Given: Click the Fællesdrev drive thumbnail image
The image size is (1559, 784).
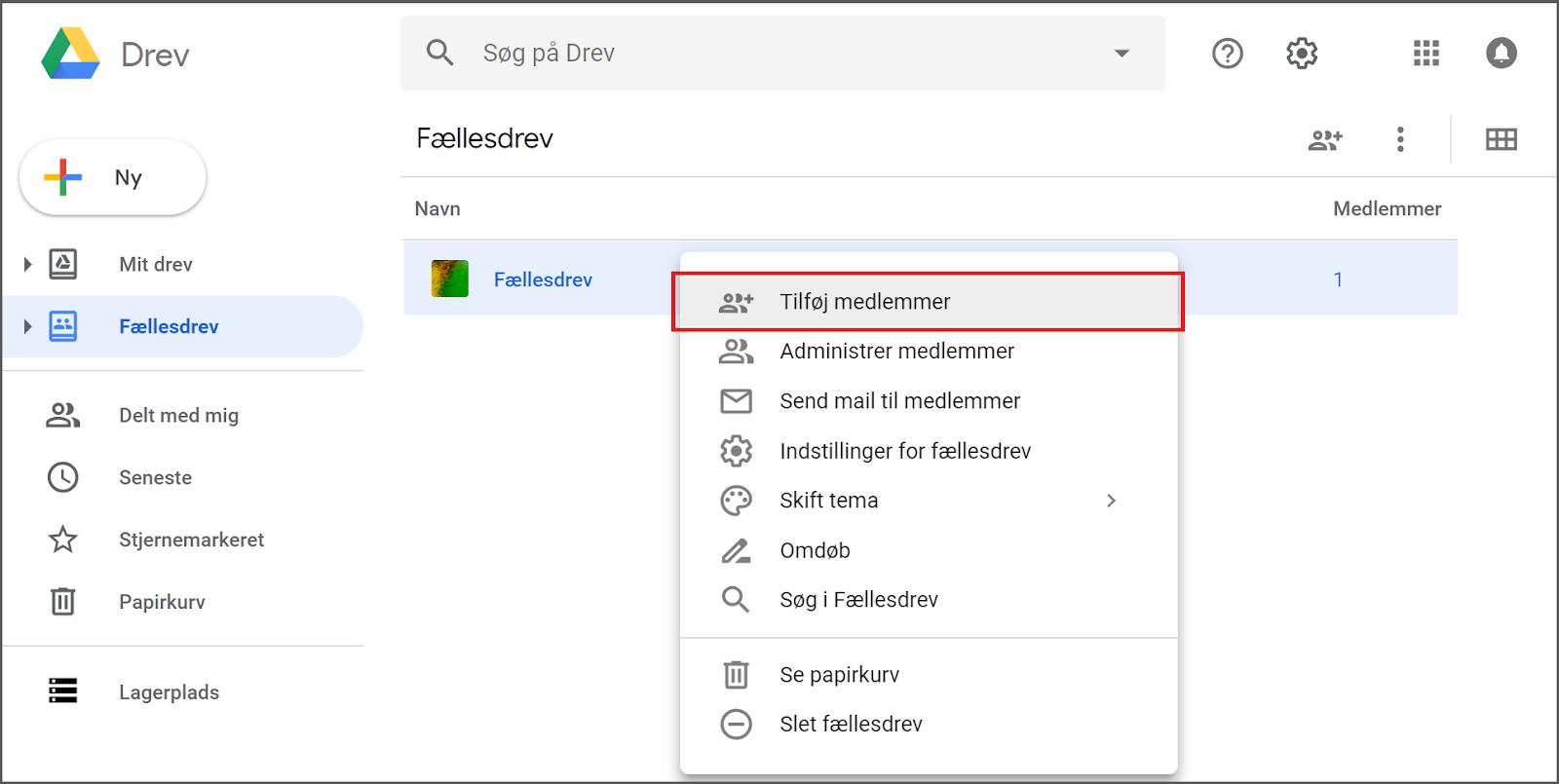Looking at the screenshot, I should click(x=450, y=280).
